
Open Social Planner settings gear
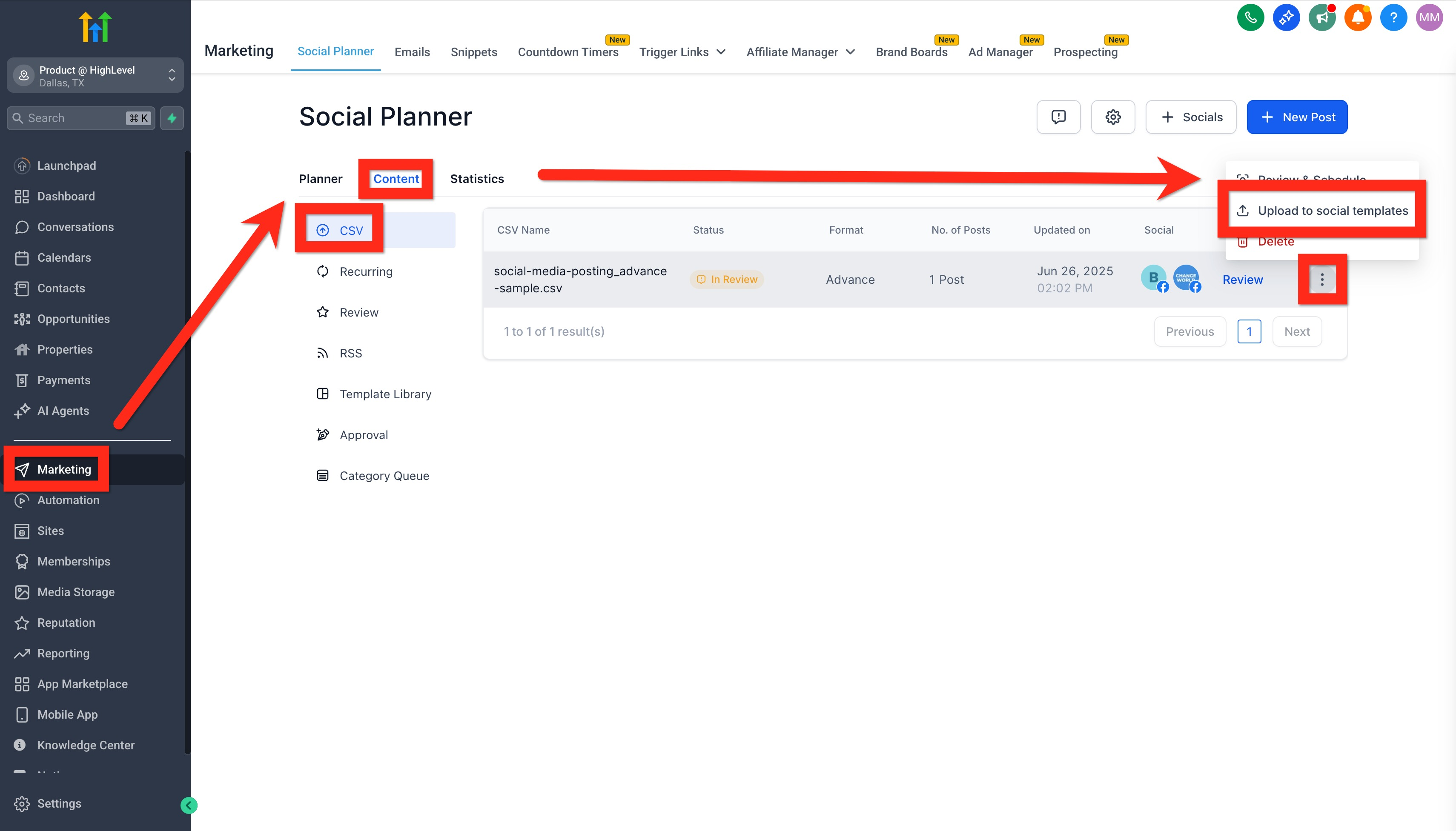tap(1112, 117)
